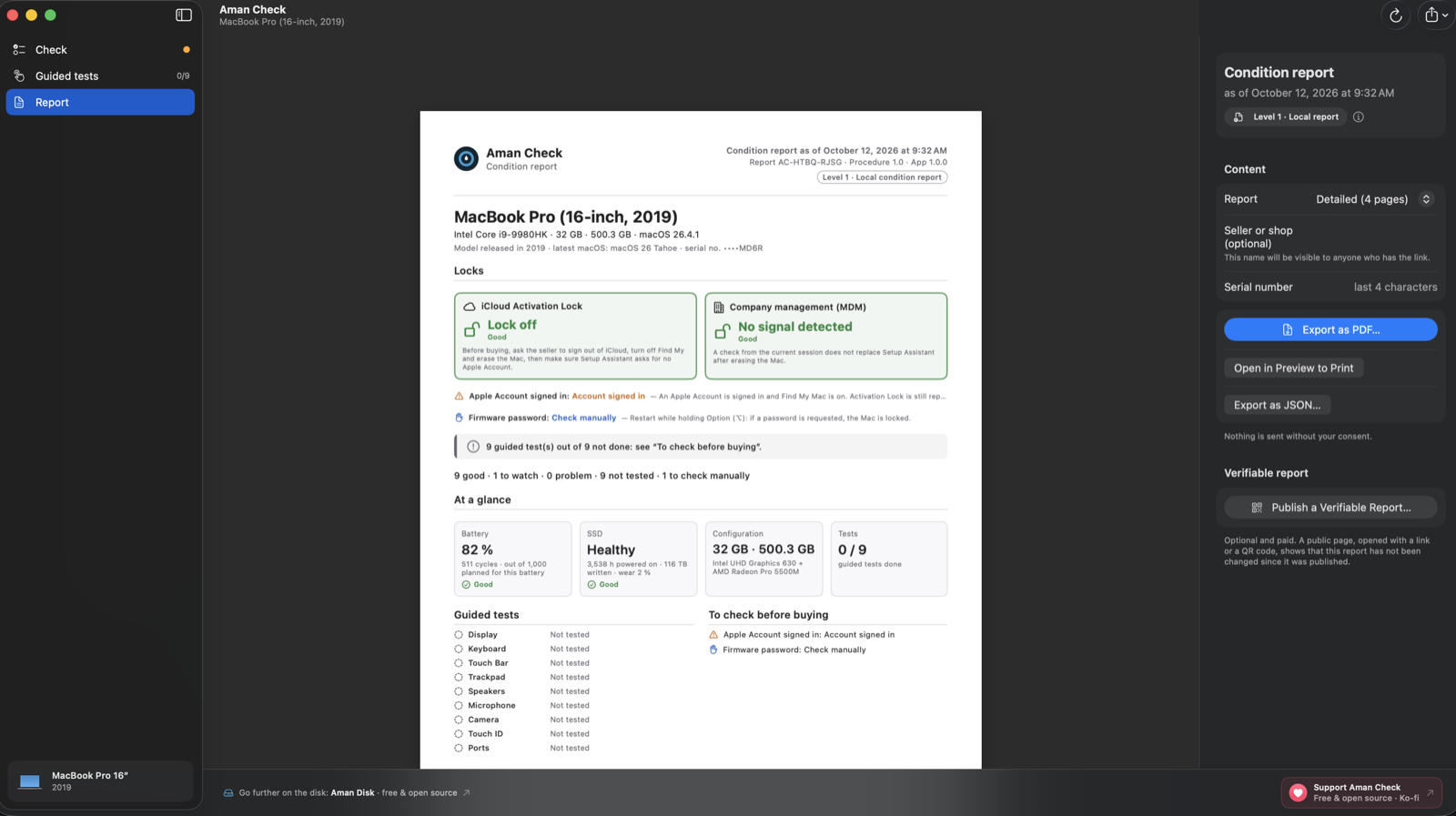Screen dimensions: 1456x816
Task: Click the building icon next to Company management
Action: (719, 307)
